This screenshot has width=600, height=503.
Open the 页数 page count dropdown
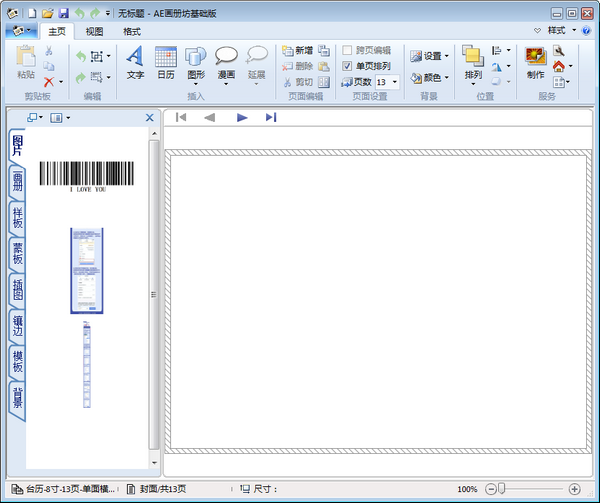point(395,82)
